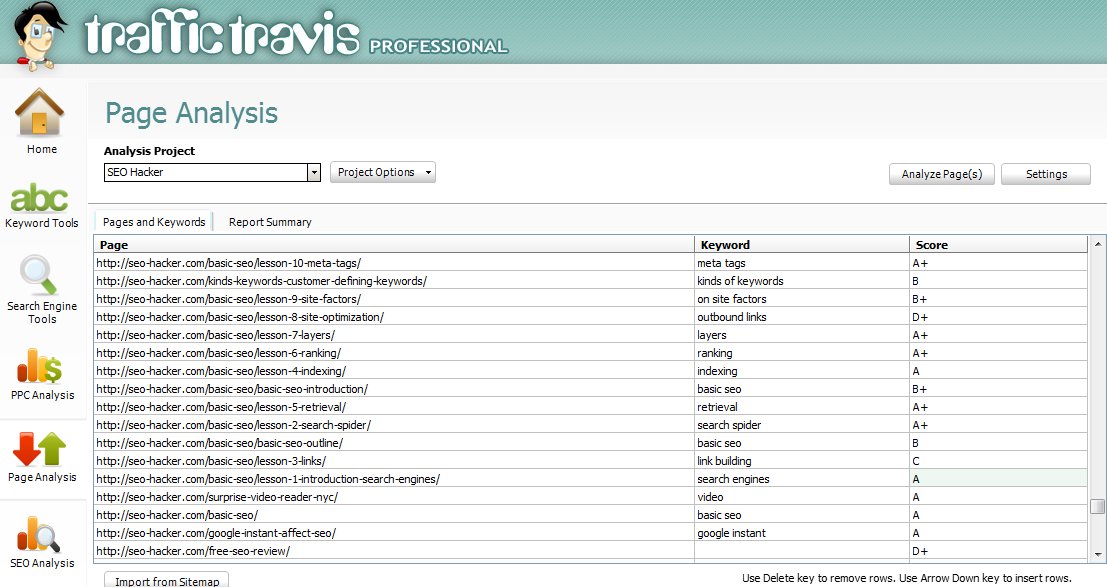Viewport: 1107px width, 587px height.
Task: Click Import from Sitemap button
Action: click(167, 580)
